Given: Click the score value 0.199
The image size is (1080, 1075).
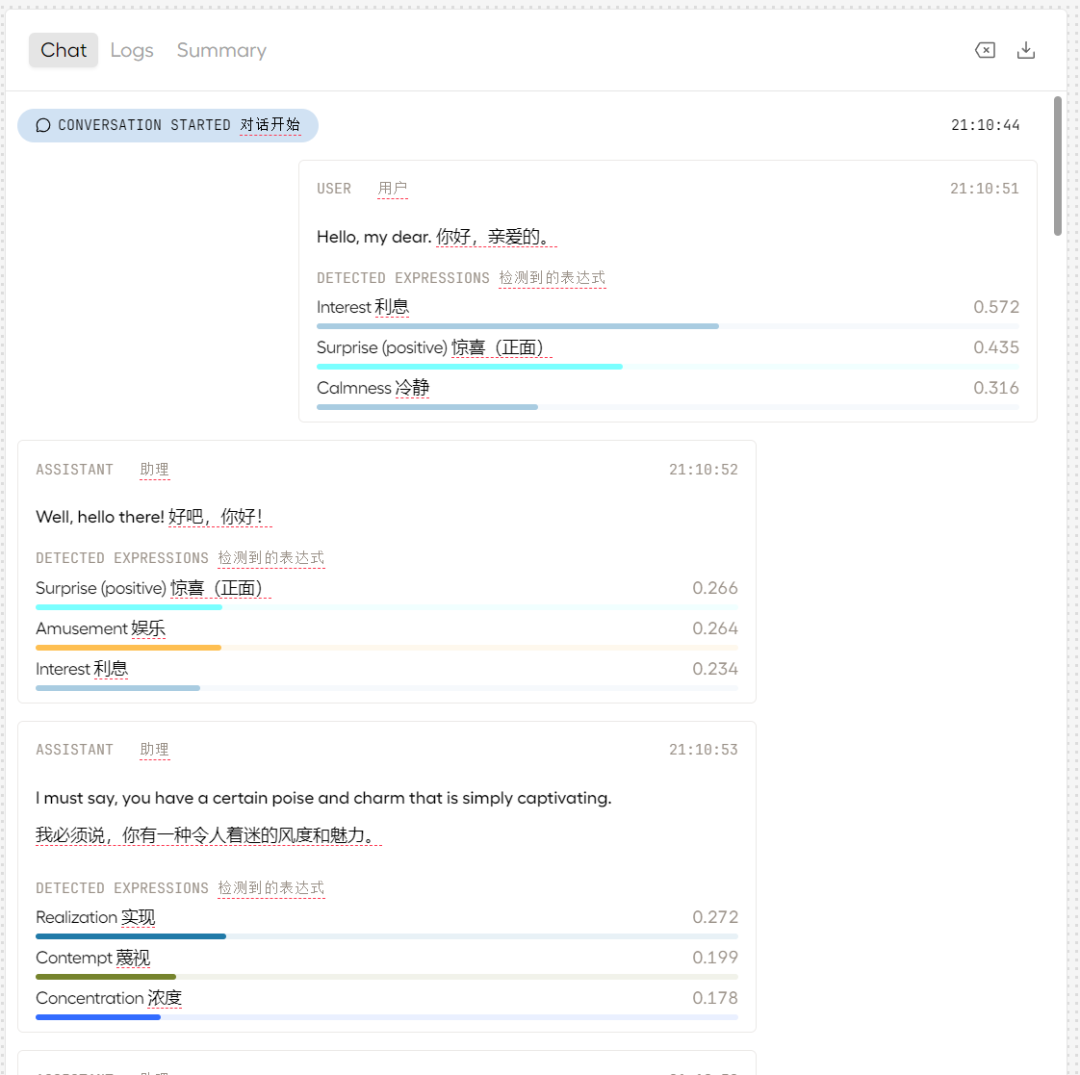Looking at the screenshot, I should tap(715, 958).
